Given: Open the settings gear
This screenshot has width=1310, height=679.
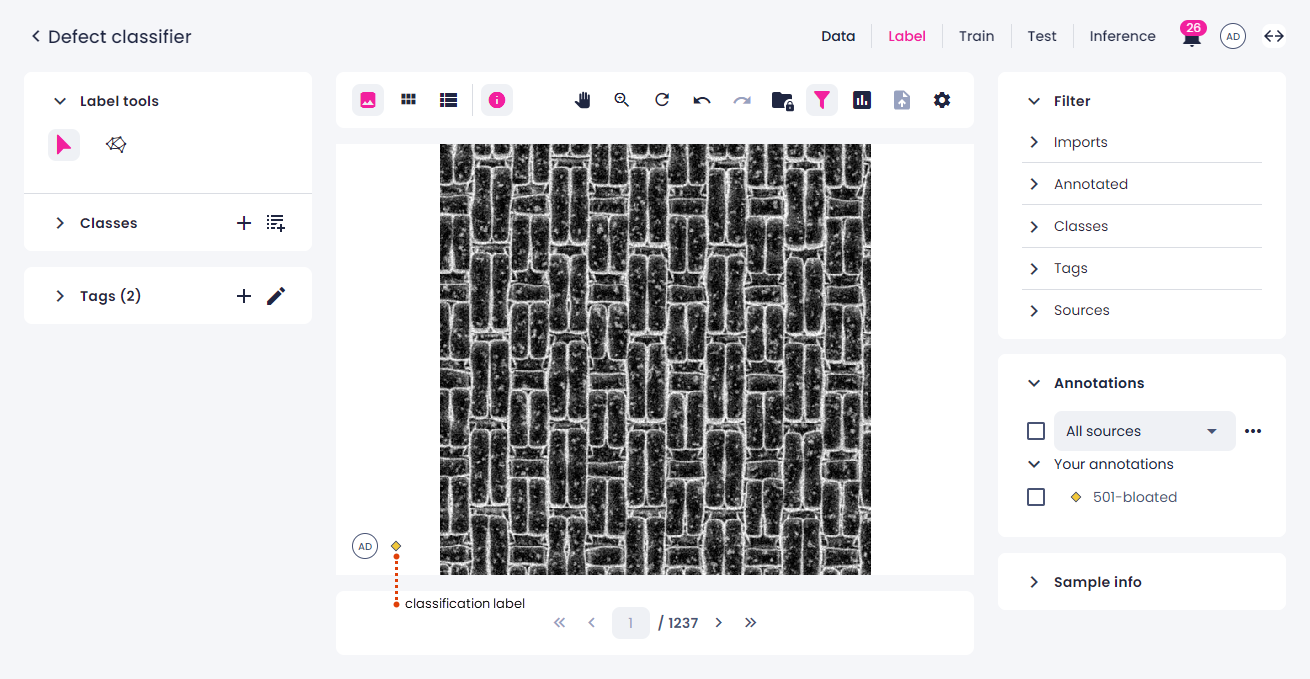Looking at the screenshot, I should pyautogui.click(x=942, y=100).
